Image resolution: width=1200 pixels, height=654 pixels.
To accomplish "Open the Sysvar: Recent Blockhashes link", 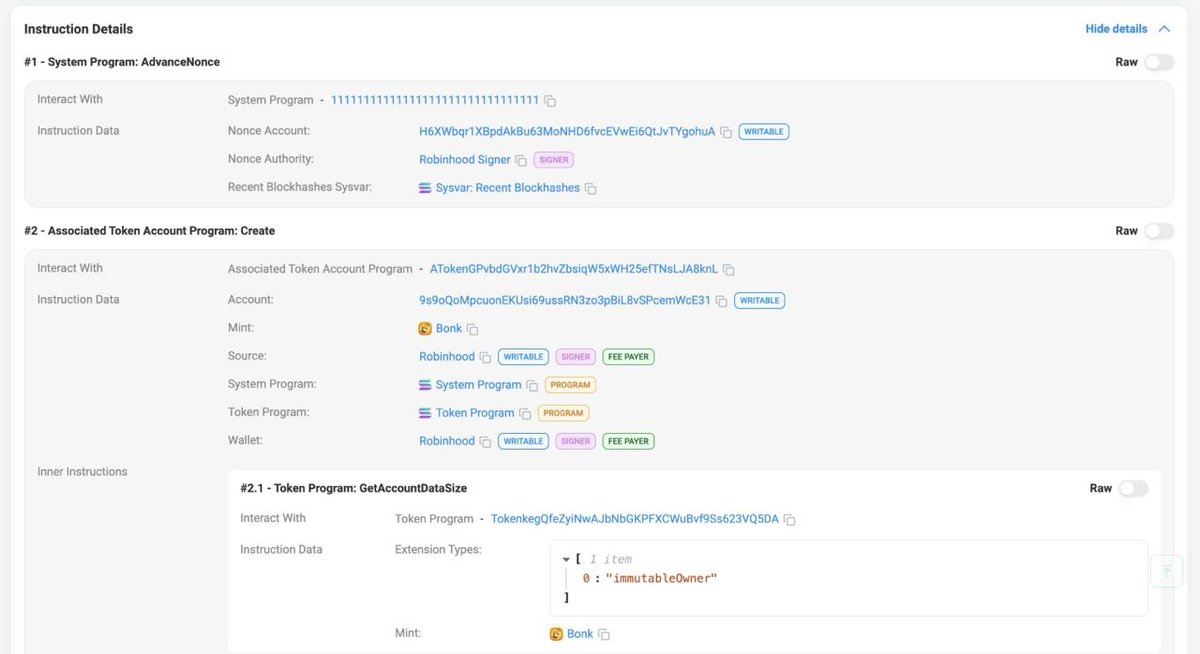I will pos(507,187).
